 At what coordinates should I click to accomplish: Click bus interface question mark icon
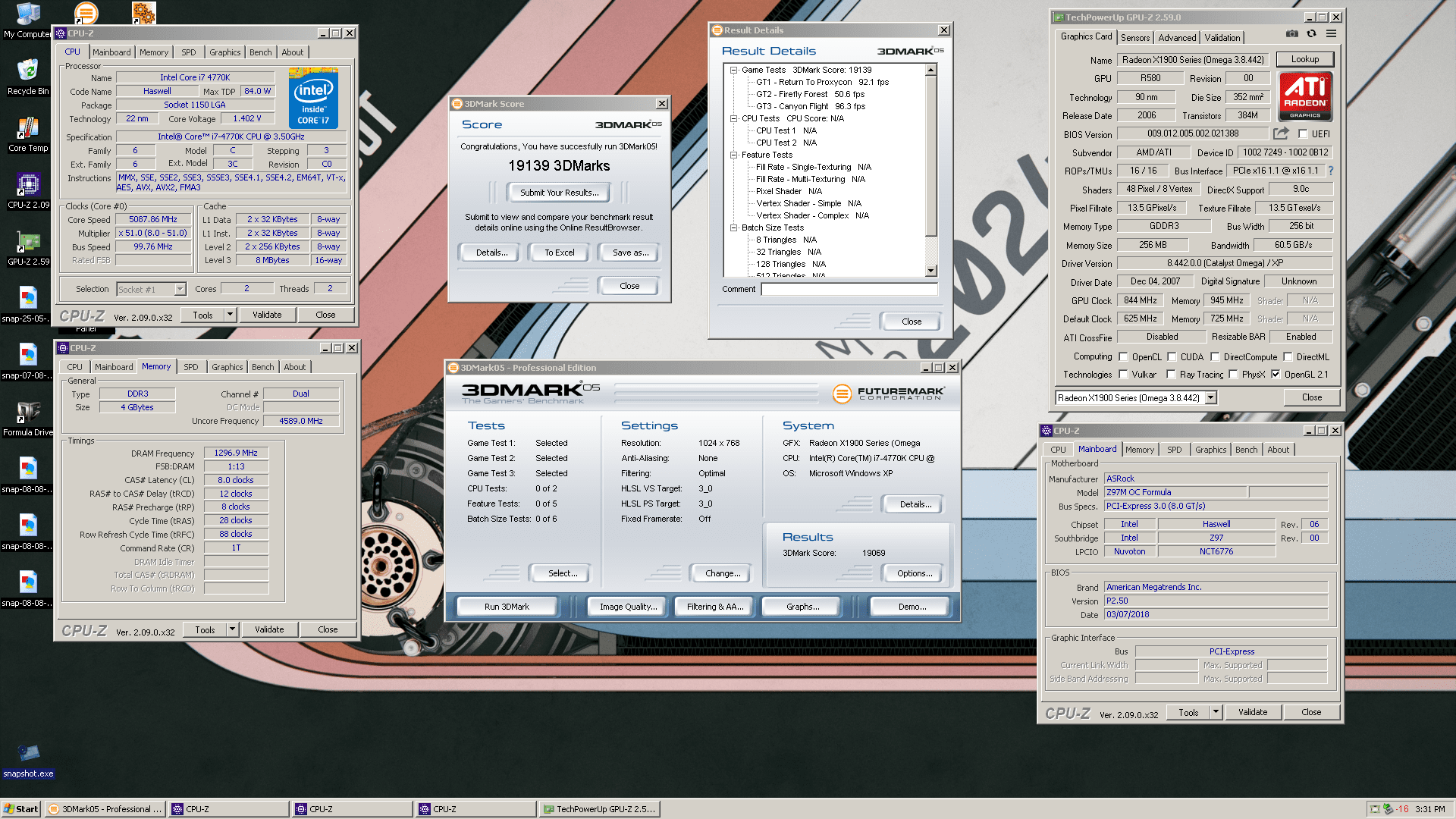[x=1330, y=171]
